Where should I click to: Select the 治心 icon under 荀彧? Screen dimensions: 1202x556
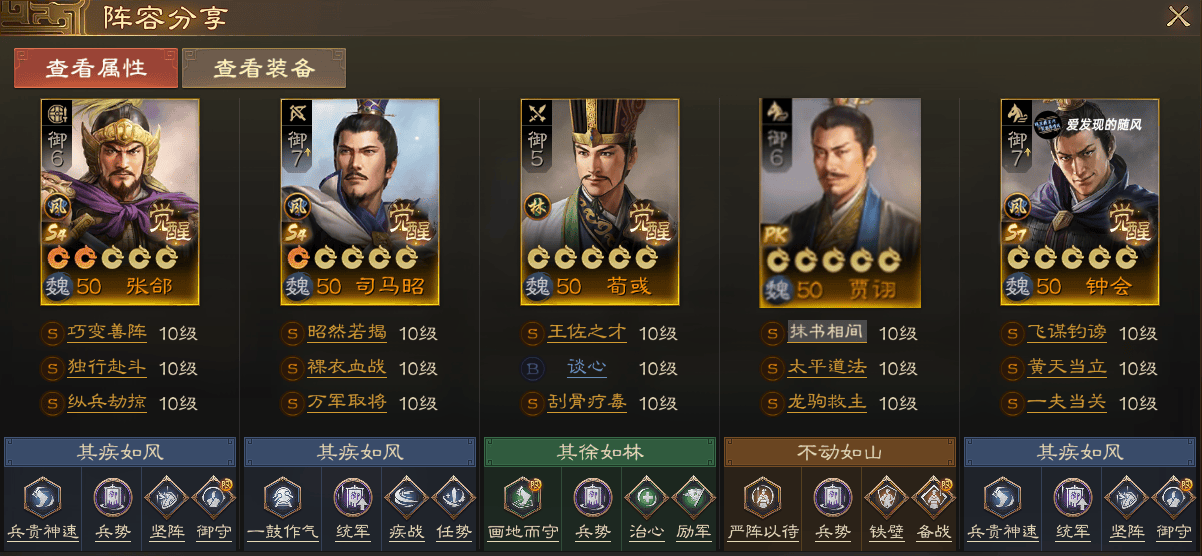(643, 497)
